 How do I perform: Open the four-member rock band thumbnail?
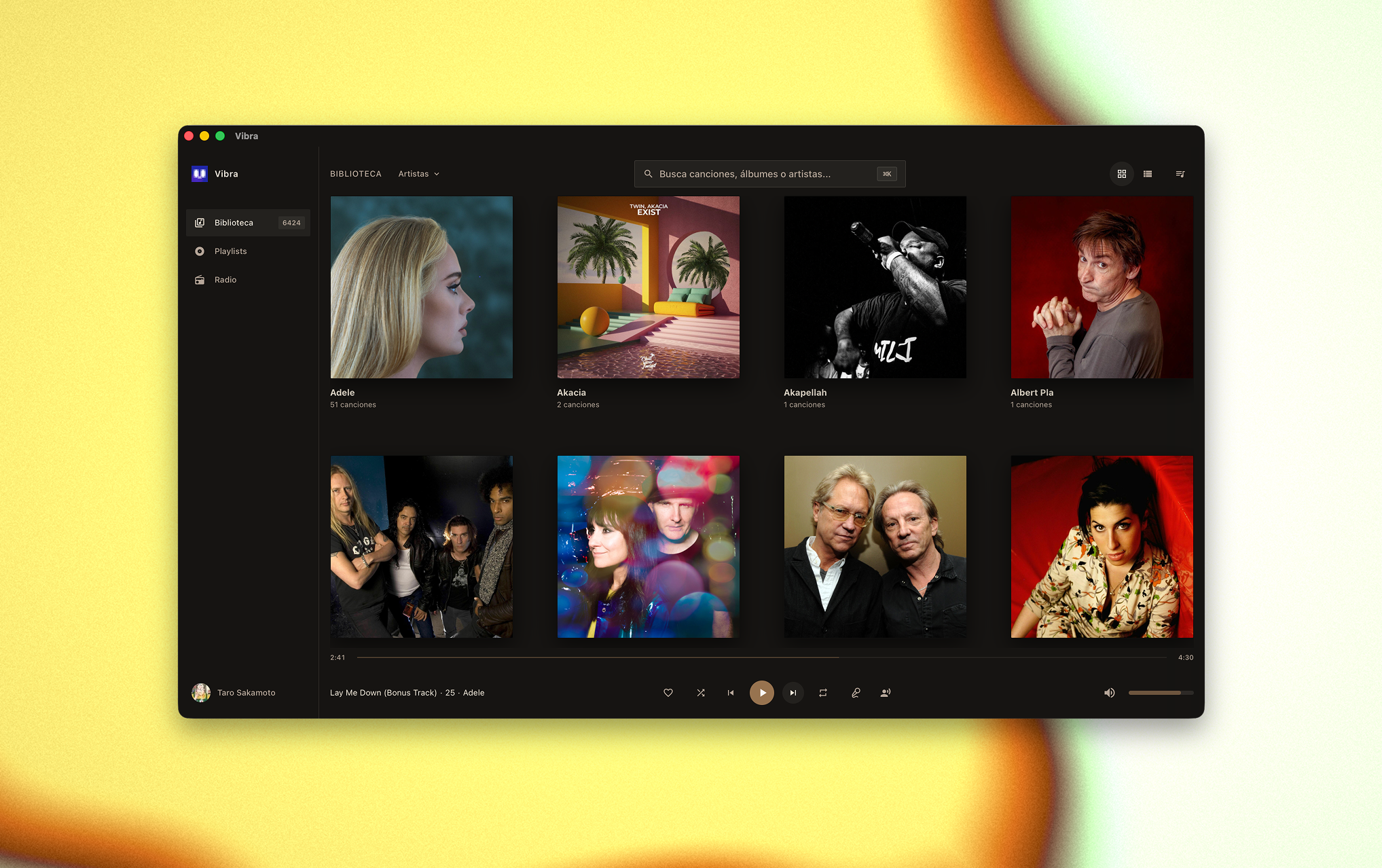click(x=422, y=547)
